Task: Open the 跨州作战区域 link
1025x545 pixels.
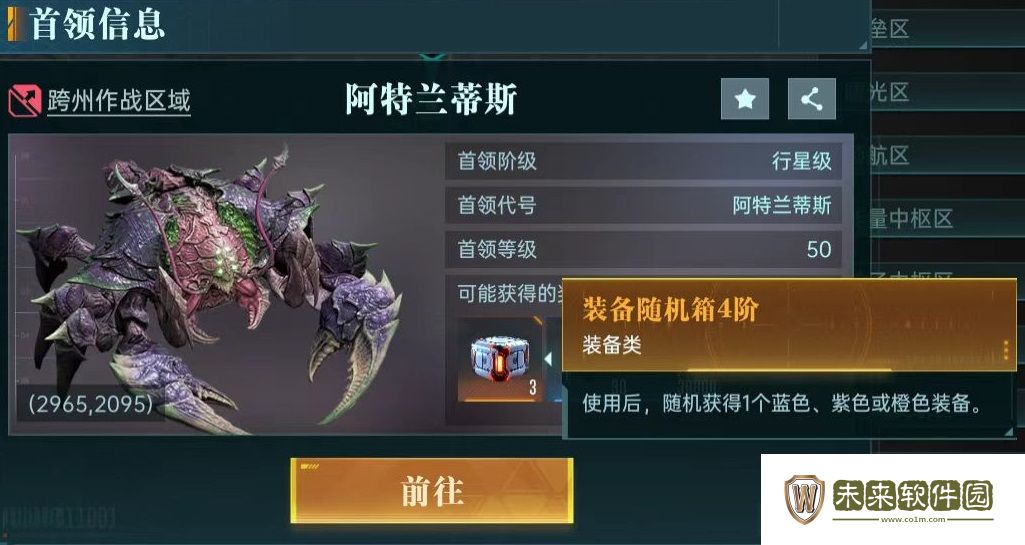Action: (x=118, y=101)
